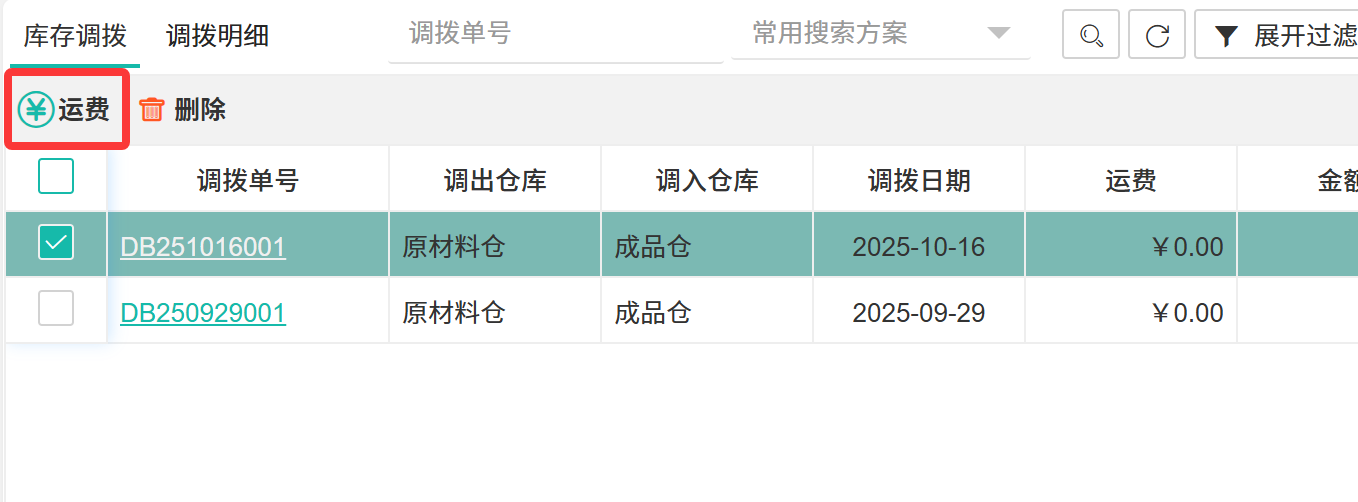Click the funnel filter icon

click(x=1226, y=37)
